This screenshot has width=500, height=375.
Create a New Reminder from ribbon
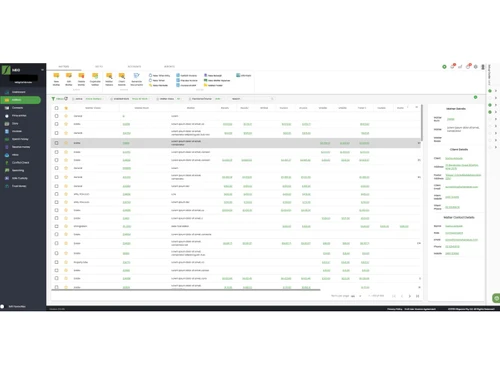point(158,85)
